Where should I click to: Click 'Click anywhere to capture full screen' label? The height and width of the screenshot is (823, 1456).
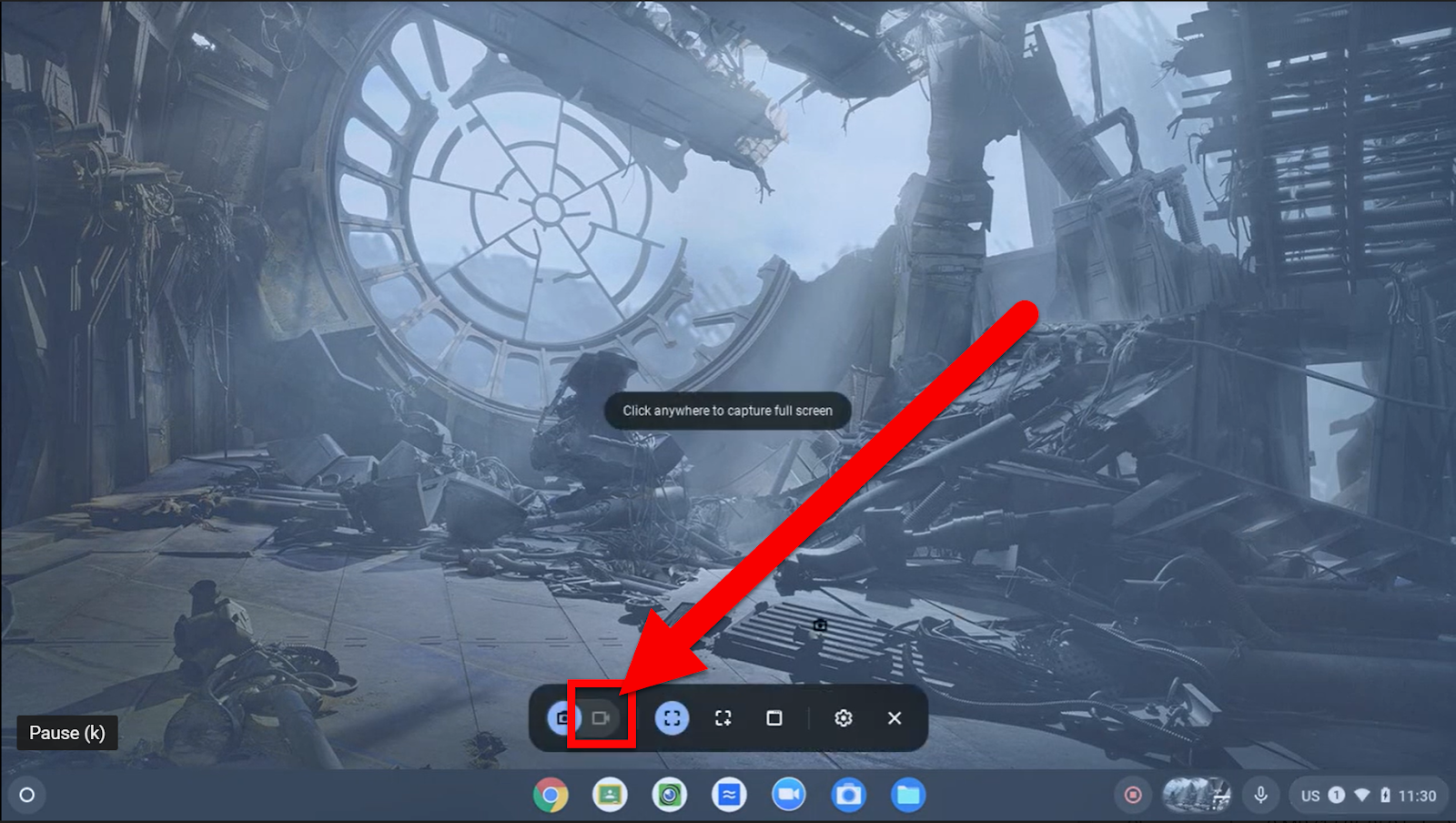tap(727, 411)
